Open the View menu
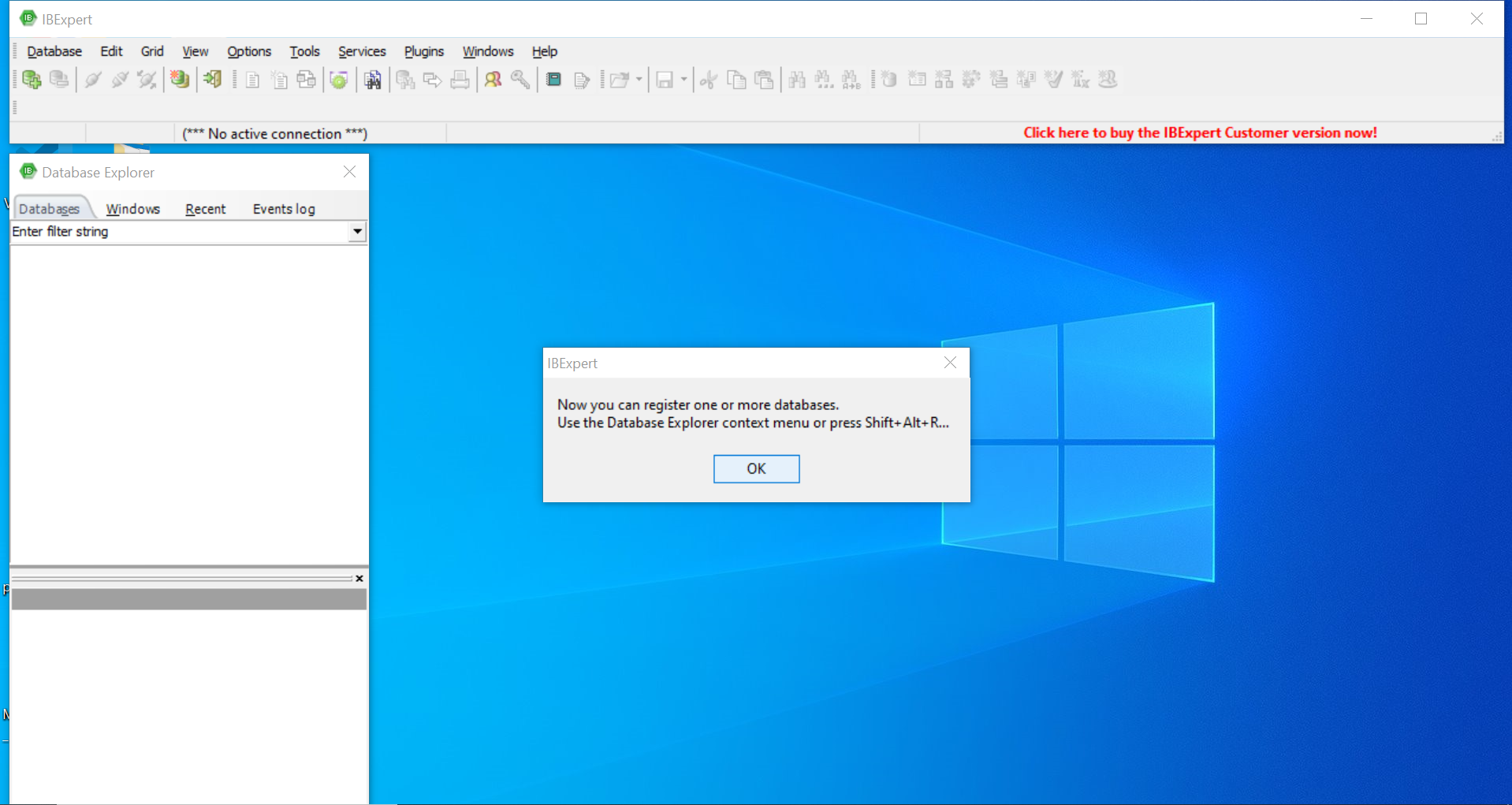 196,51
